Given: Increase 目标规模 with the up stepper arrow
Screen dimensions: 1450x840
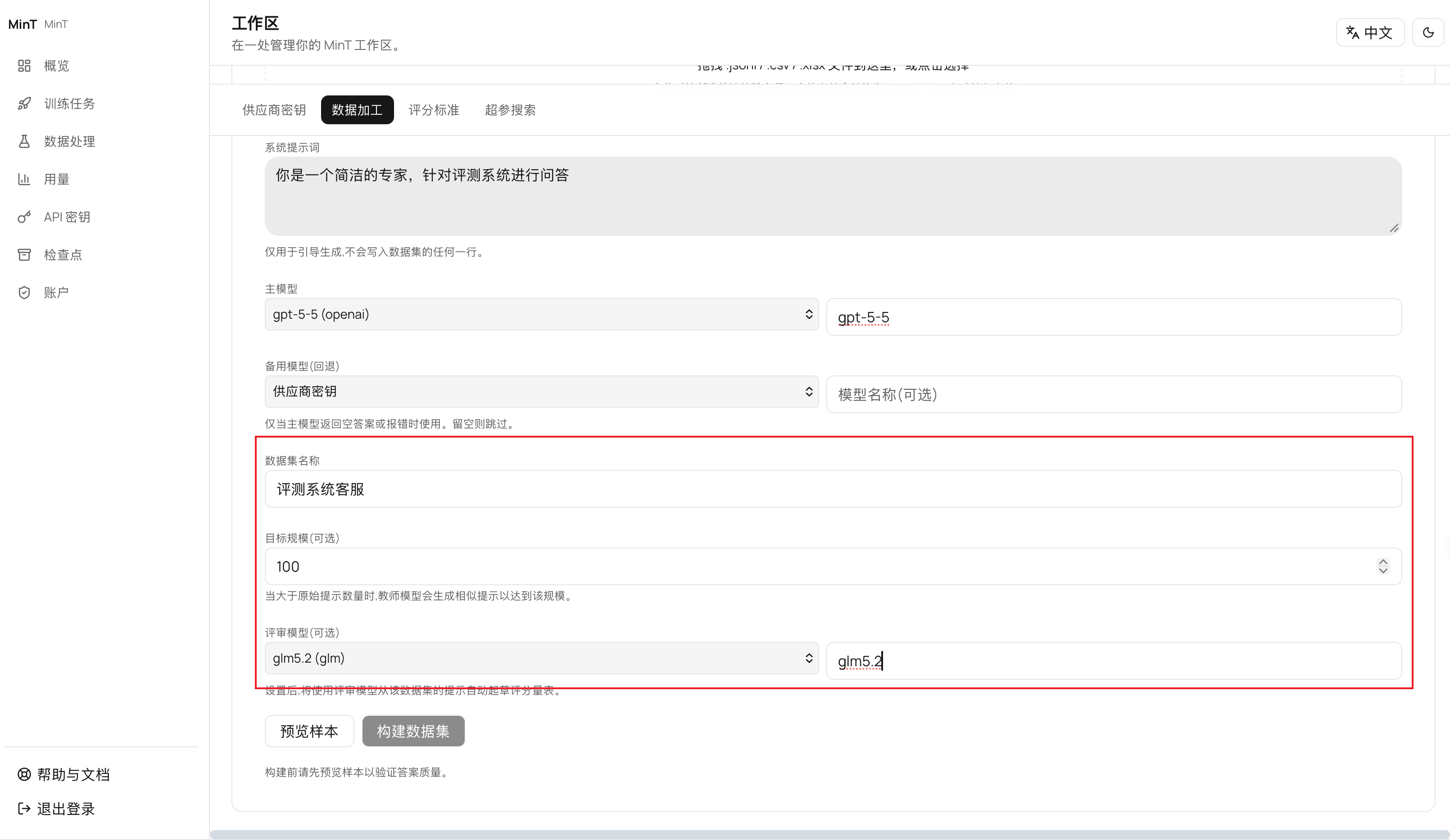Looking at the screenshot, I should pos(1383,562).
